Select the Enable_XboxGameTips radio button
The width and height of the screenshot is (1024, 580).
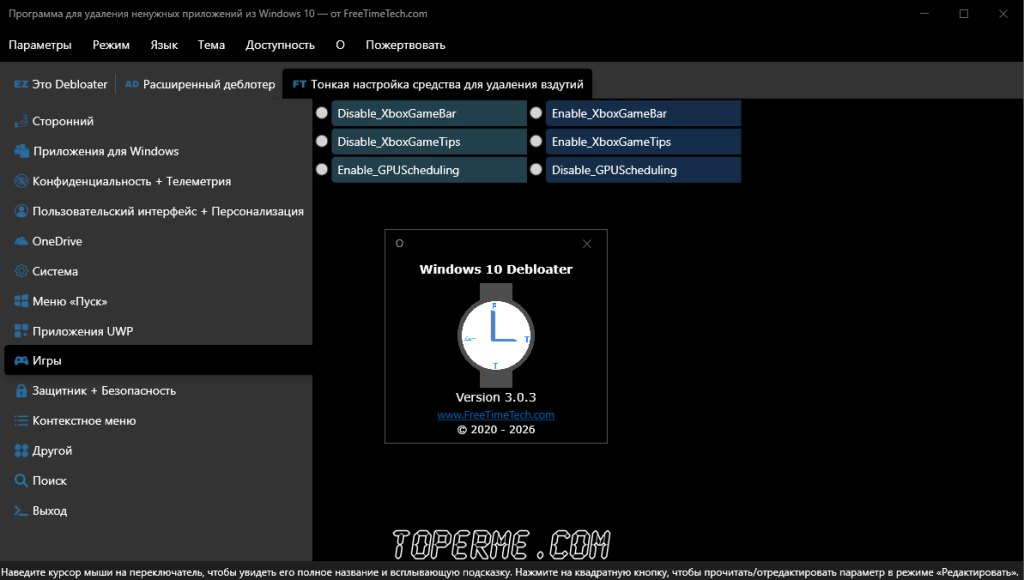point(536,141)
